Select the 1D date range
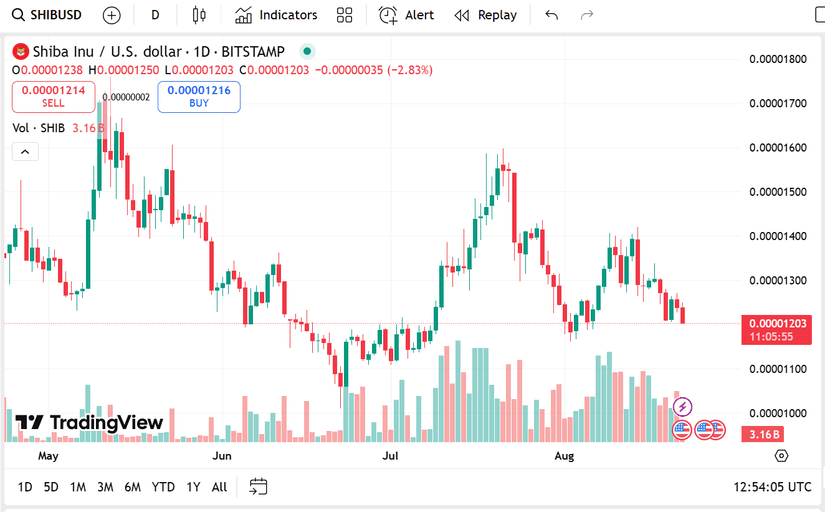The width and height of the screenshot is (825, 512). click(x=25, y=487)
